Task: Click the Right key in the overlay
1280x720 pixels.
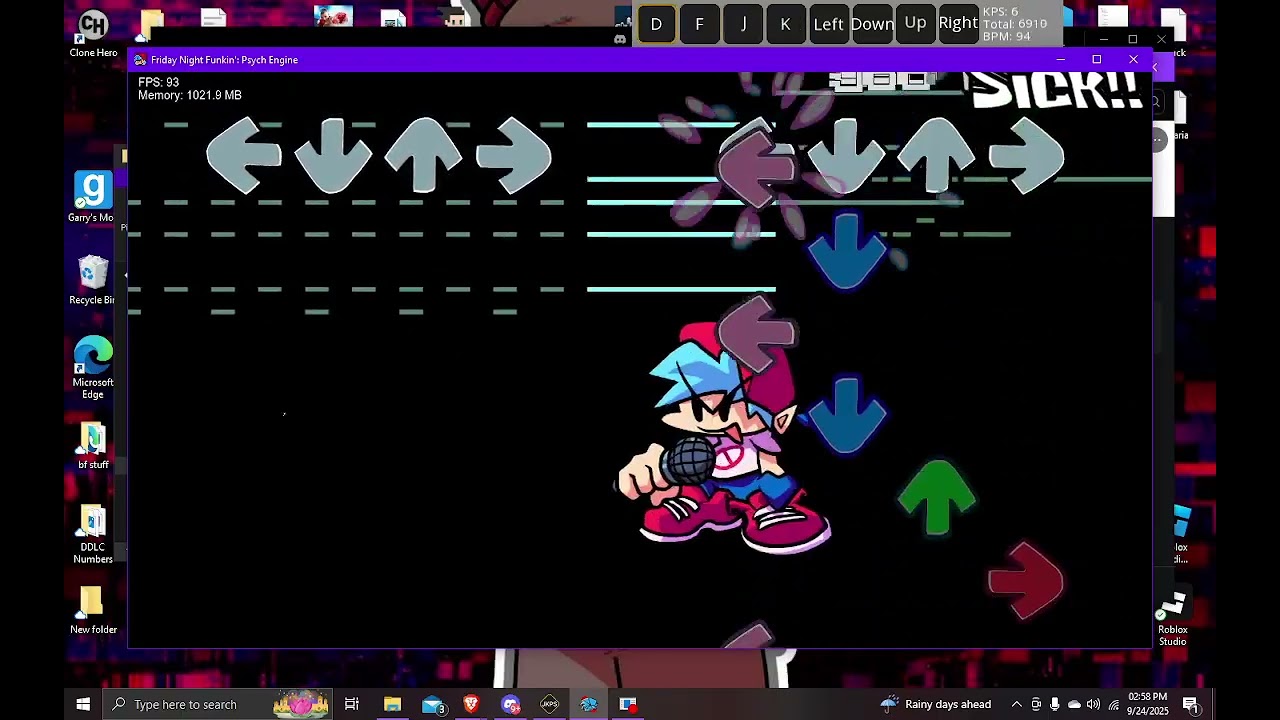Action: (x=958, y=24)
